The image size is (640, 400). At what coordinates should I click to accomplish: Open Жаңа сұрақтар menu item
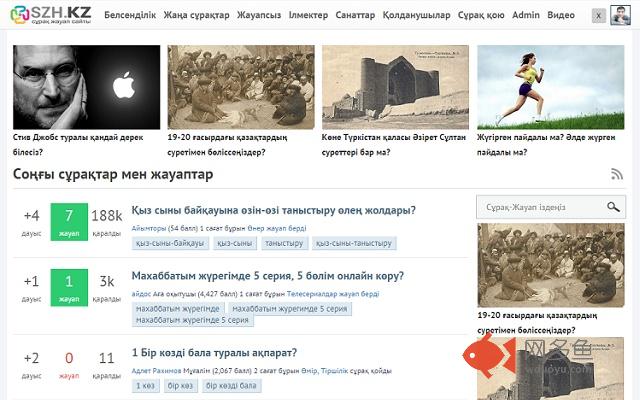[x=196, y=15]
